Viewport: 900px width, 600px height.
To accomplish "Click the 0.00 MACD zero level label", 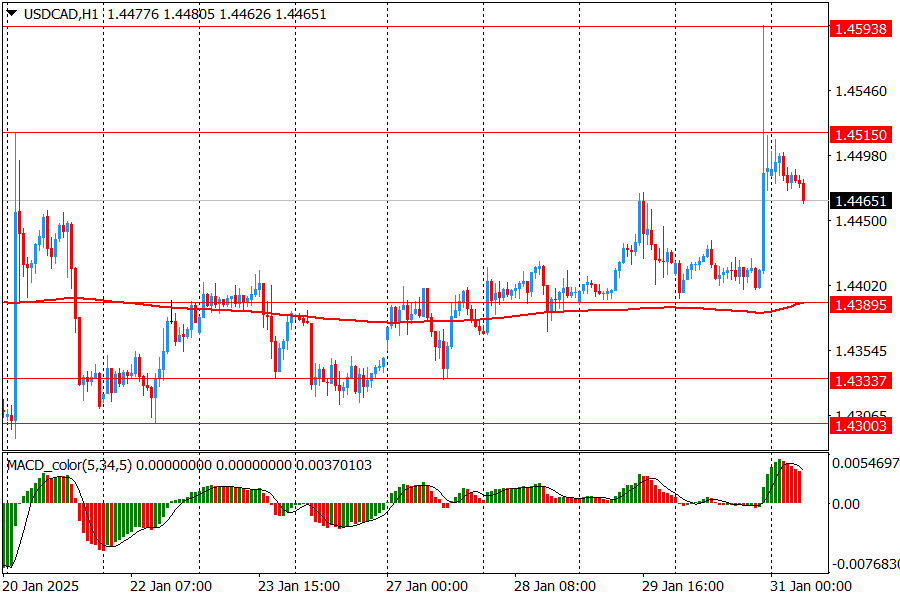I will pos(846,504).
